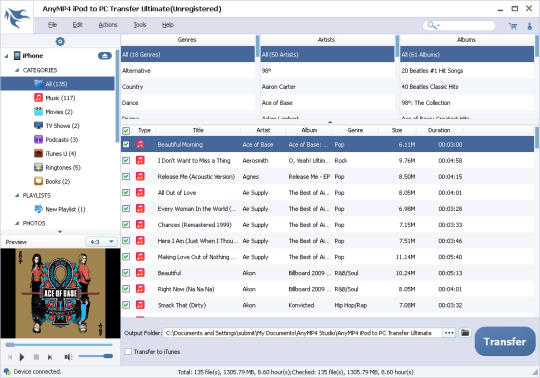540x378 pixels.
Task: Select the iTunes U category icon
Action: [x=38, y=154]
